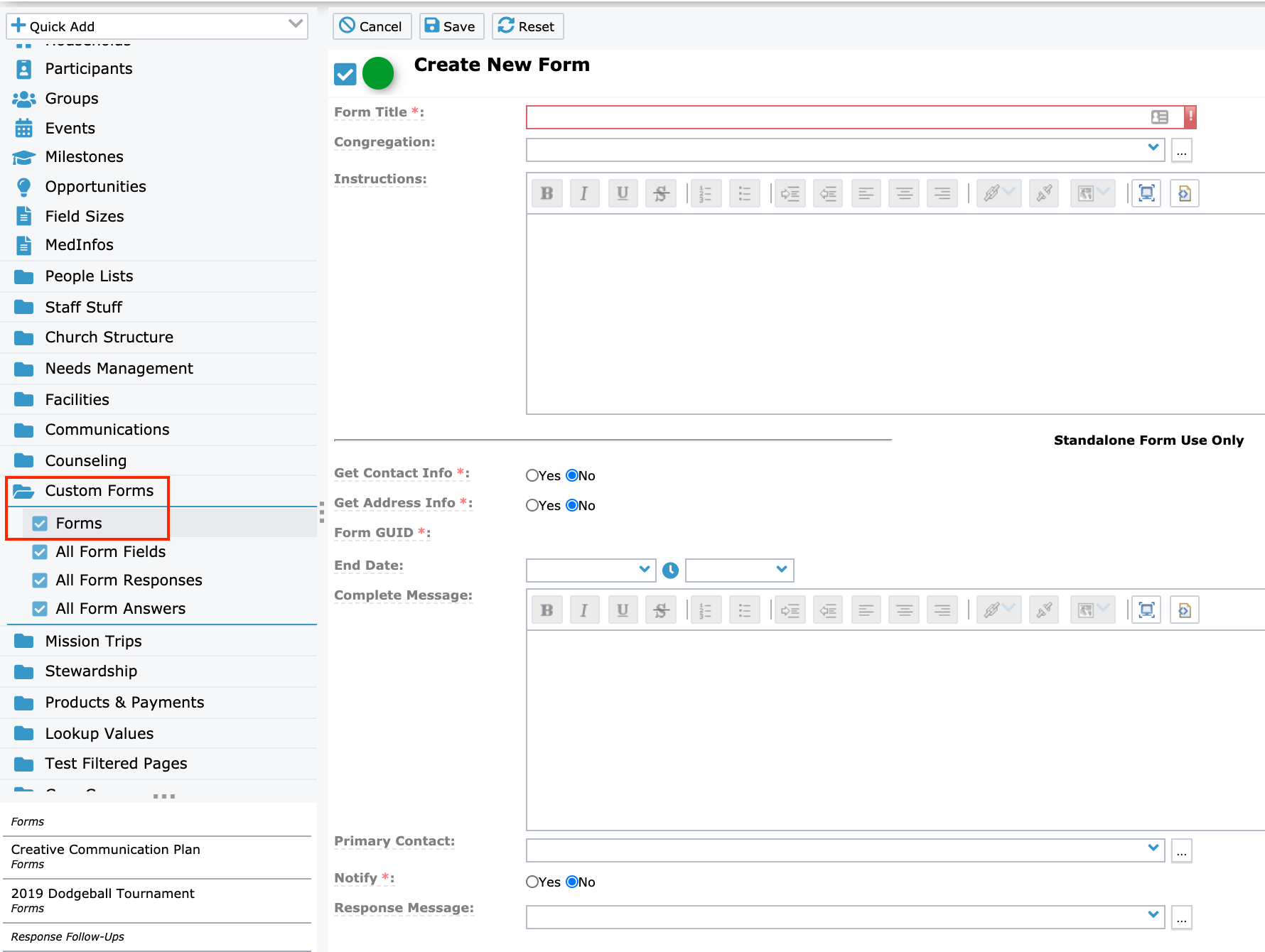Click ellipsis button next to Response Message
The width and height of the screenshot is (1265, 952).
click(1182, 918)
